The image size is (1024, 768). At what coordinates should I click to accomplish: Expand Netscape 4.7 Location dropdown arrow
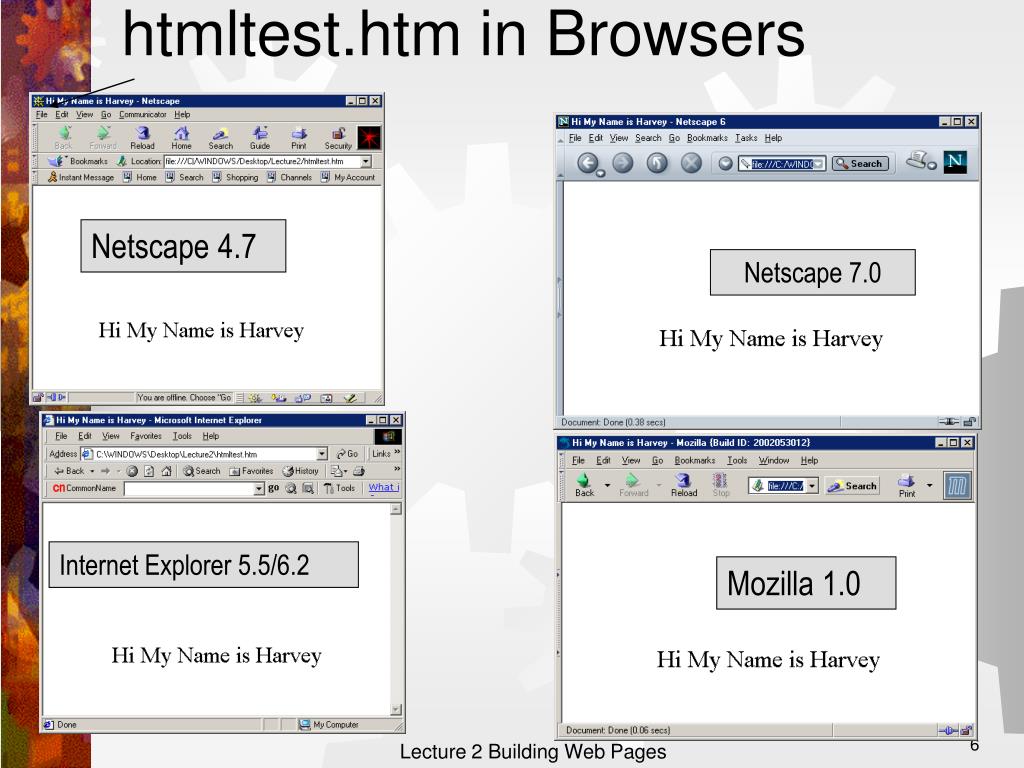pos(366,161)
